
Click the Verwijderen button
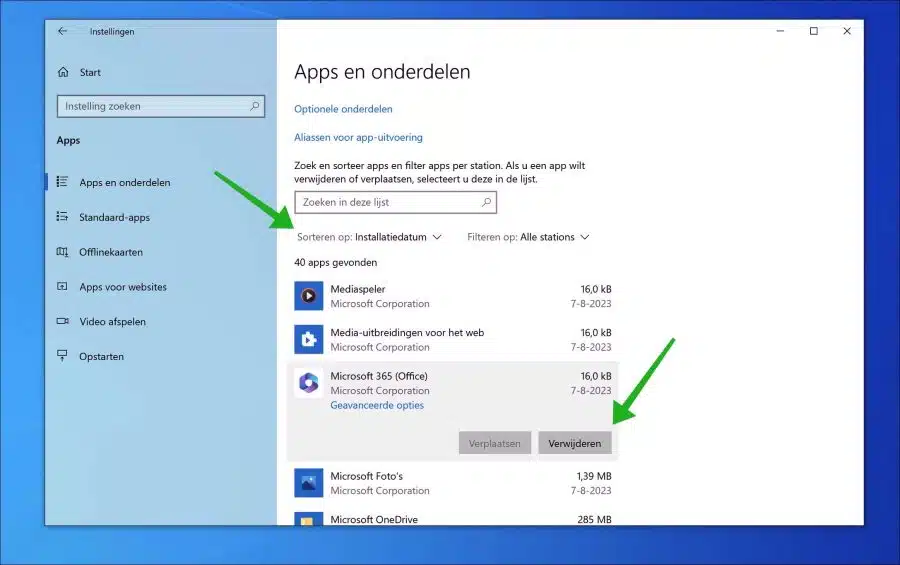(575, 443)
